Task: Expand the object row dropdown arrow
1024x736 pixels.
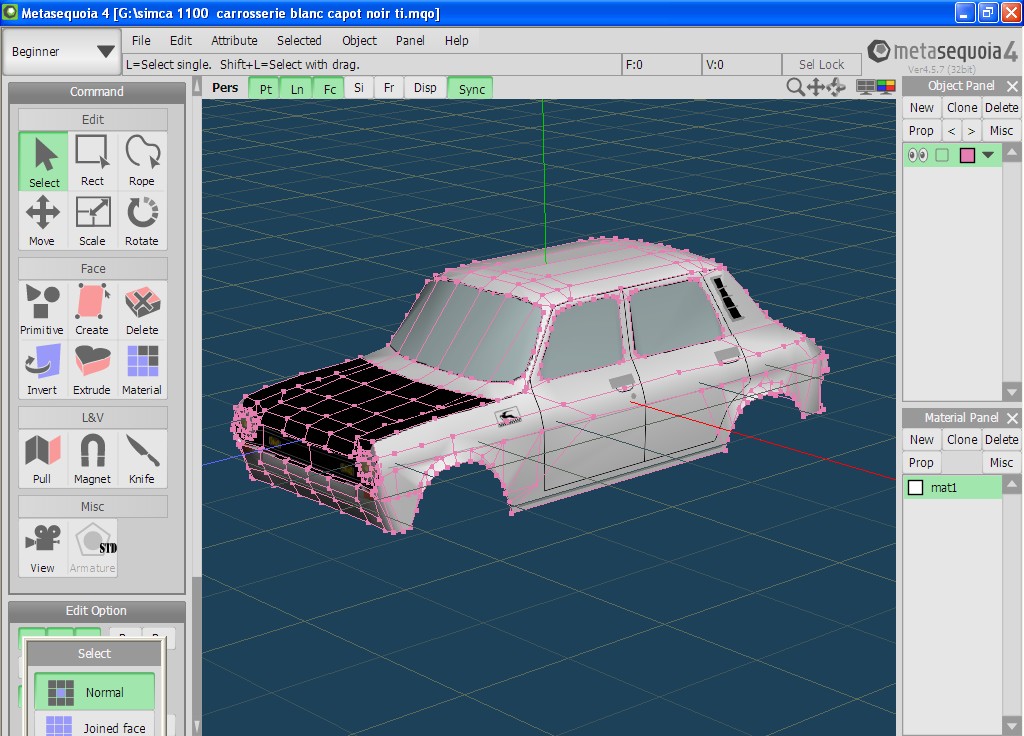Action: coord(988,155)
